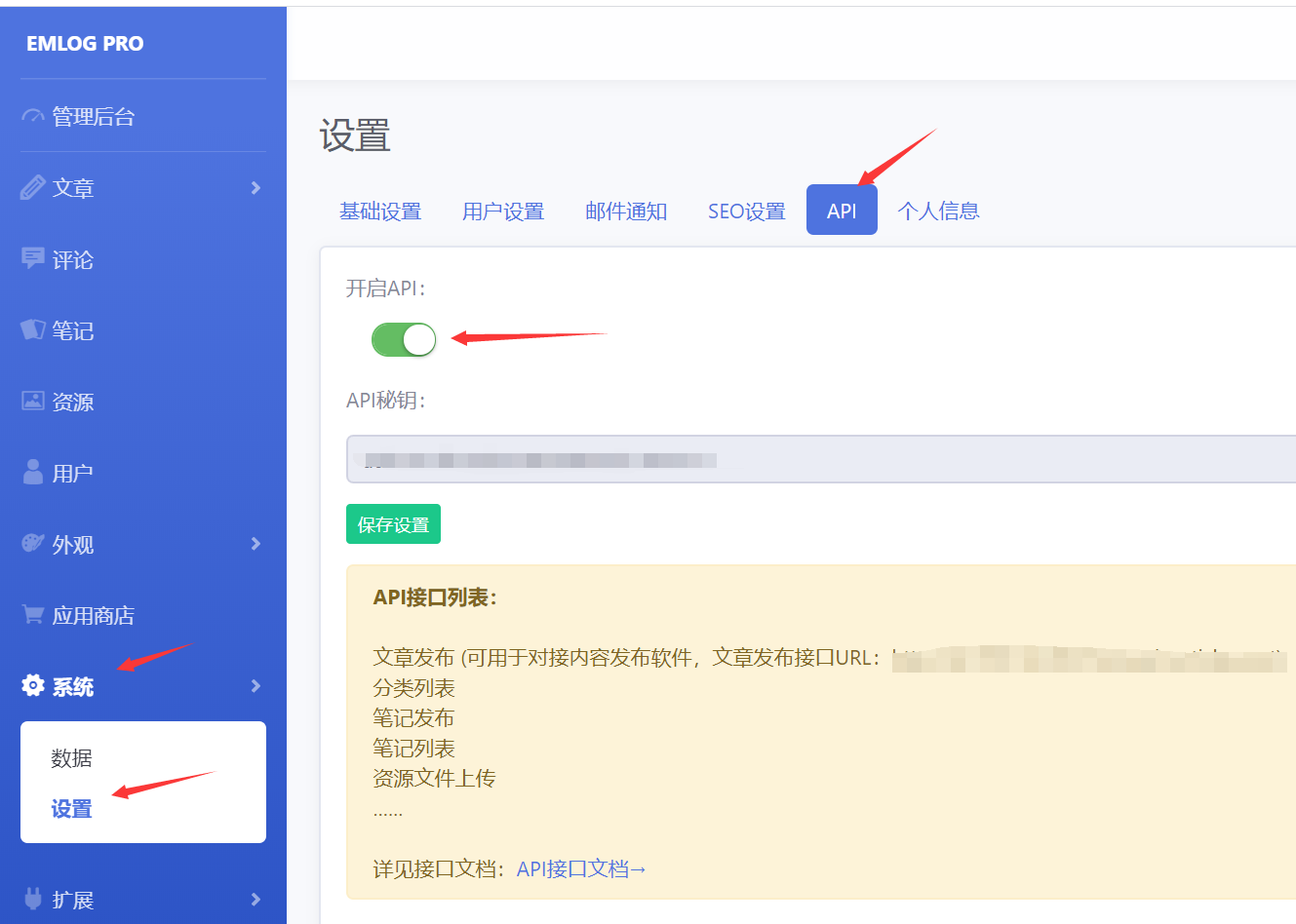Screen dimensions: 1296x924
Task: Click the shopping cart icon beside 应用商店
Action: pyautogui.click(x=33, y=614)
